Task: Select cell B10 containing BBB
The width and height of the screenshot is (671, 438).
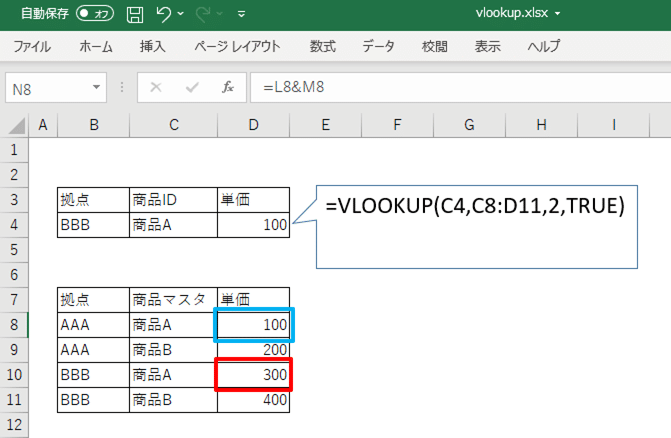Action: coord(93,375)
